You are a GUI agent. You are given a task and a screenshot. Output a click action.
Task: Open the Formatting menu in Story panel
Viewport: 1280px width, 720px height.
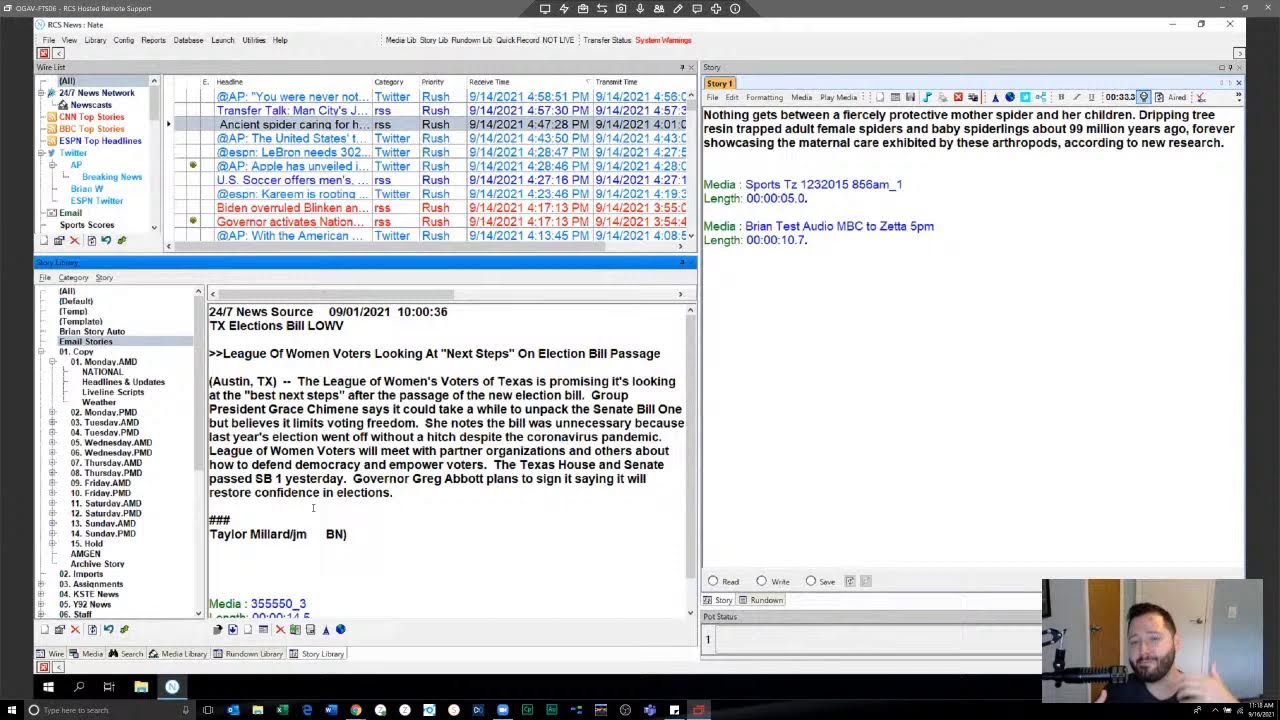pyautogui.click(x=764, y=97)
